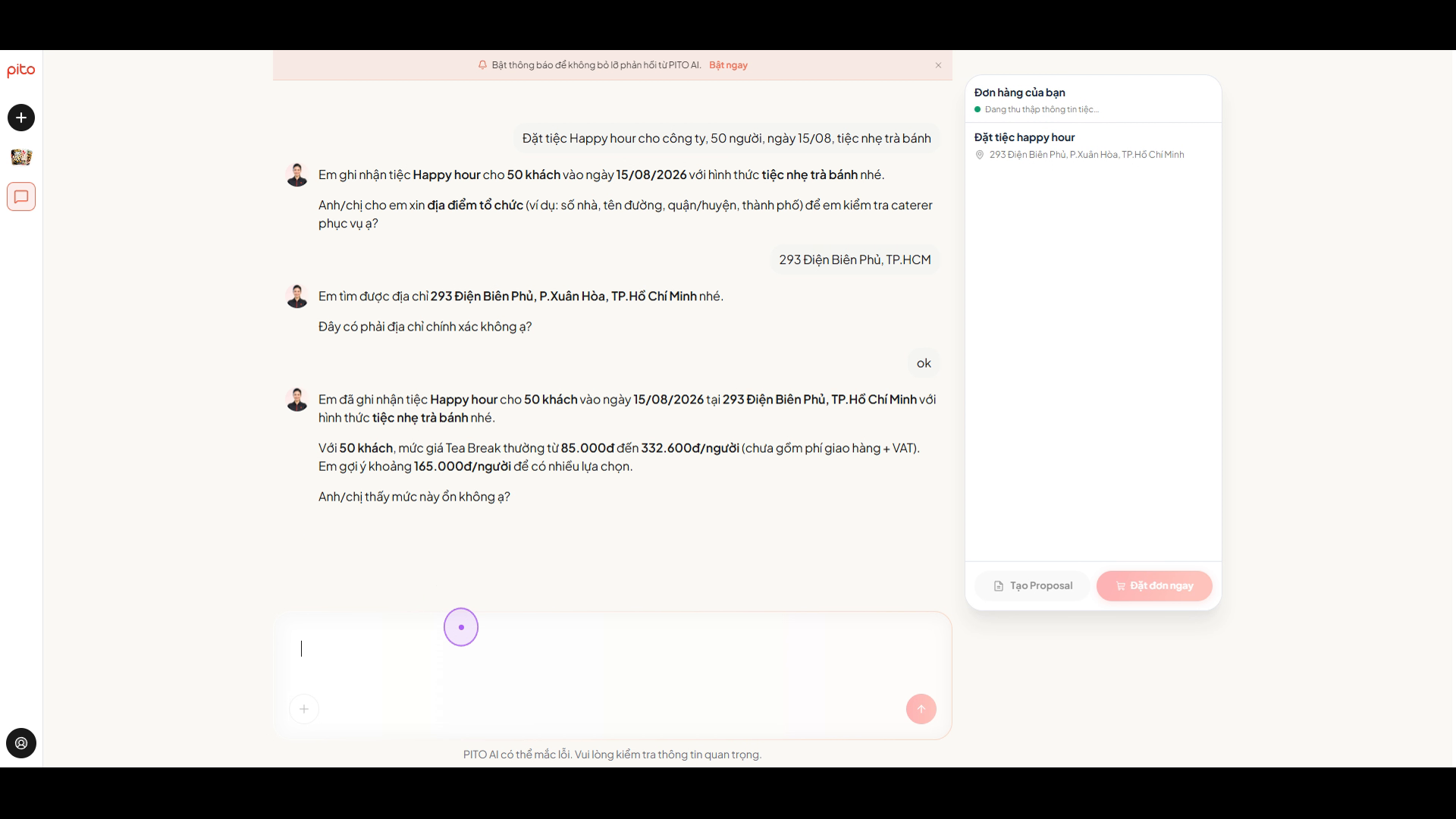Send the message with the arrow-up button
1456x819 pixels.
921,709
